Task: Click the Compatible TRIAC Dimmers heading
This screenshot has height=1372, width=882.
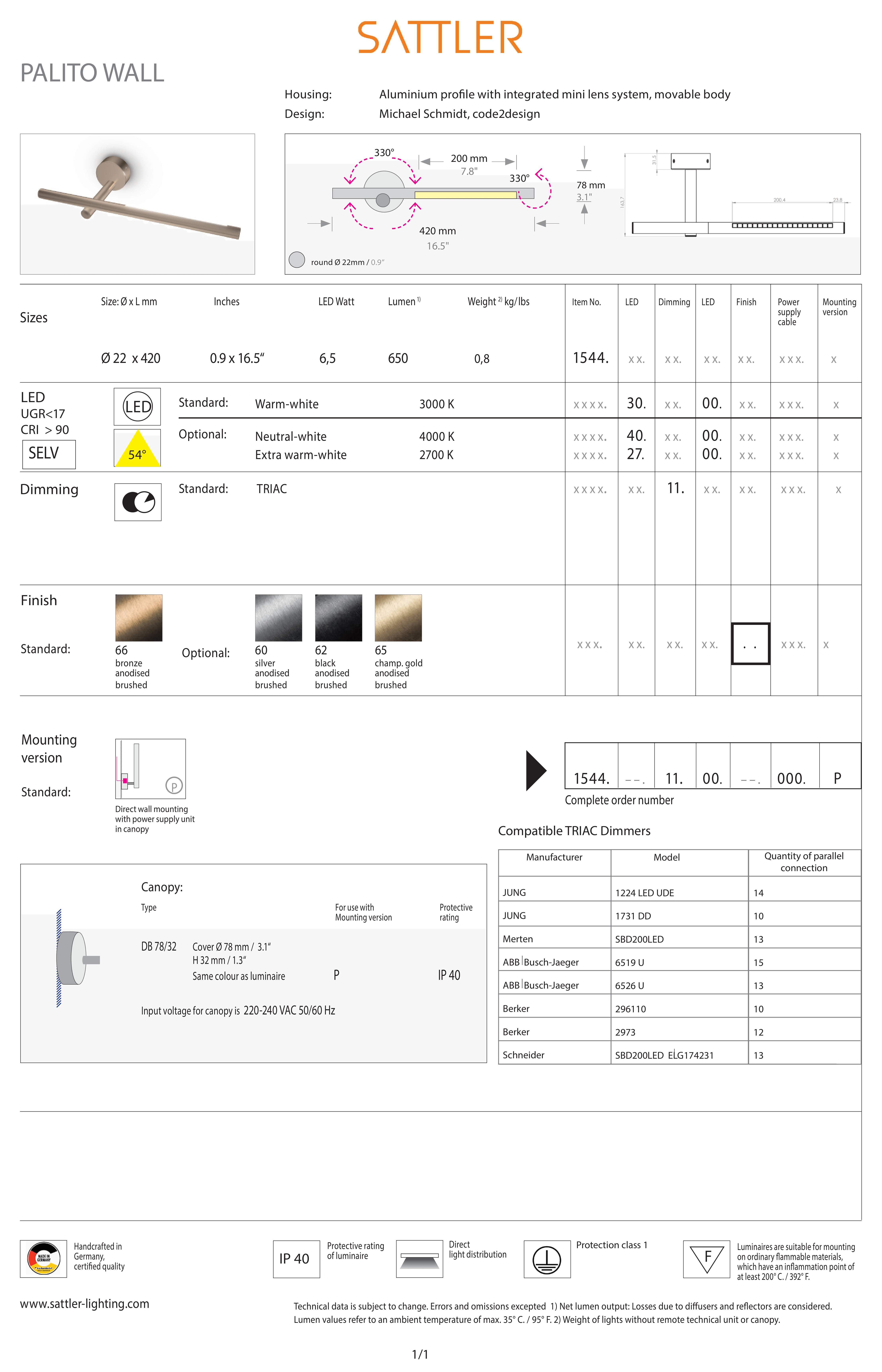Action: coord(574,831)
